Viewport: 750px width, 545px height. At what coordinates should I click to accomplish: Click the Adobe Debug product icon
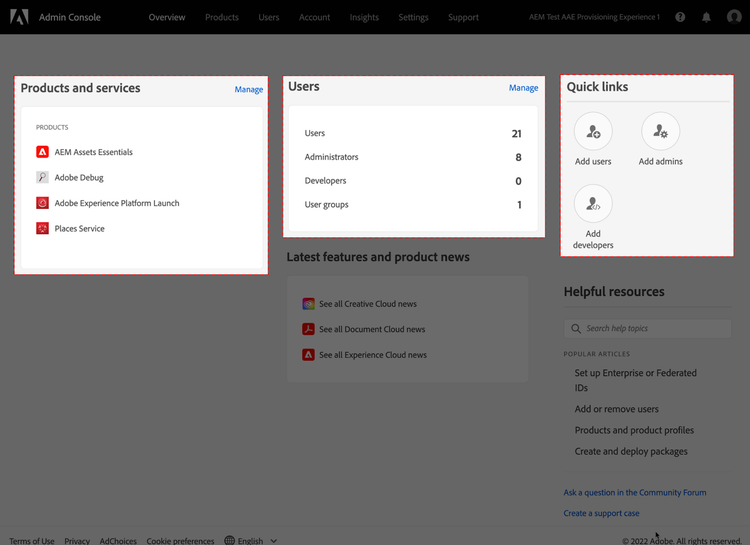(x=43, y=177)
